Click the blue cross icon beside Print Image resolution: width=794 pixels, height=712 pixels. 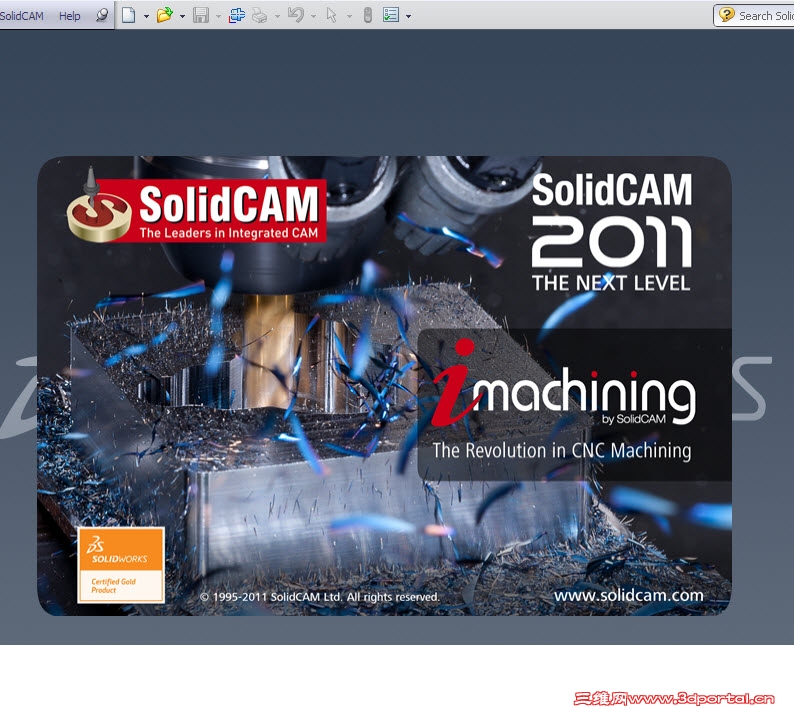pos(236,15)
